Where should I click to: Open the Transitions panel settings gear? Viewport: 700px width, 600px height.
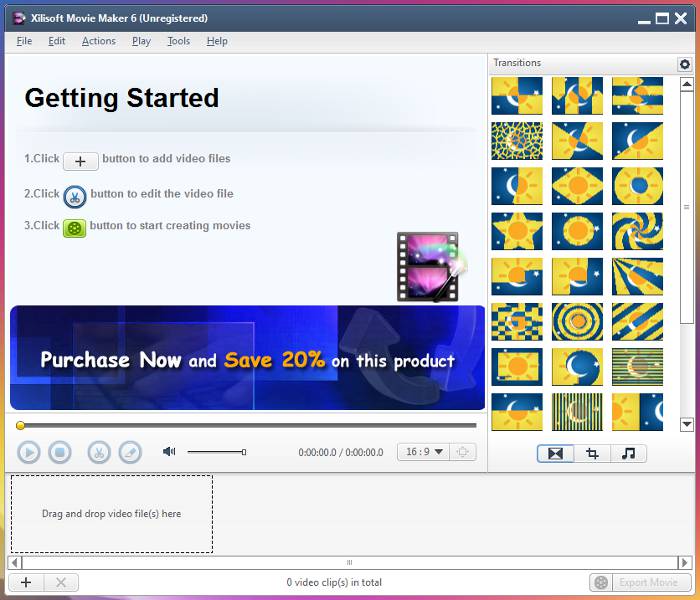tap(685, 64)
